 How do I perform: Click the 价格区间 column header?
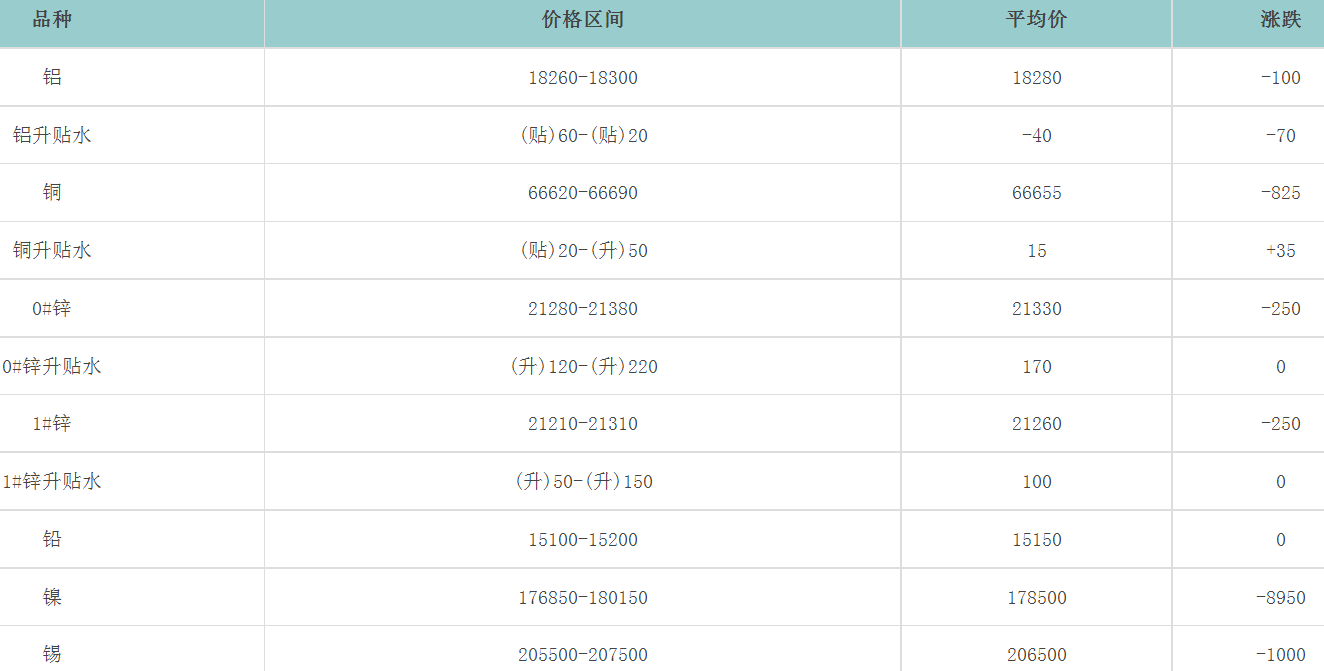click(582, 20)
